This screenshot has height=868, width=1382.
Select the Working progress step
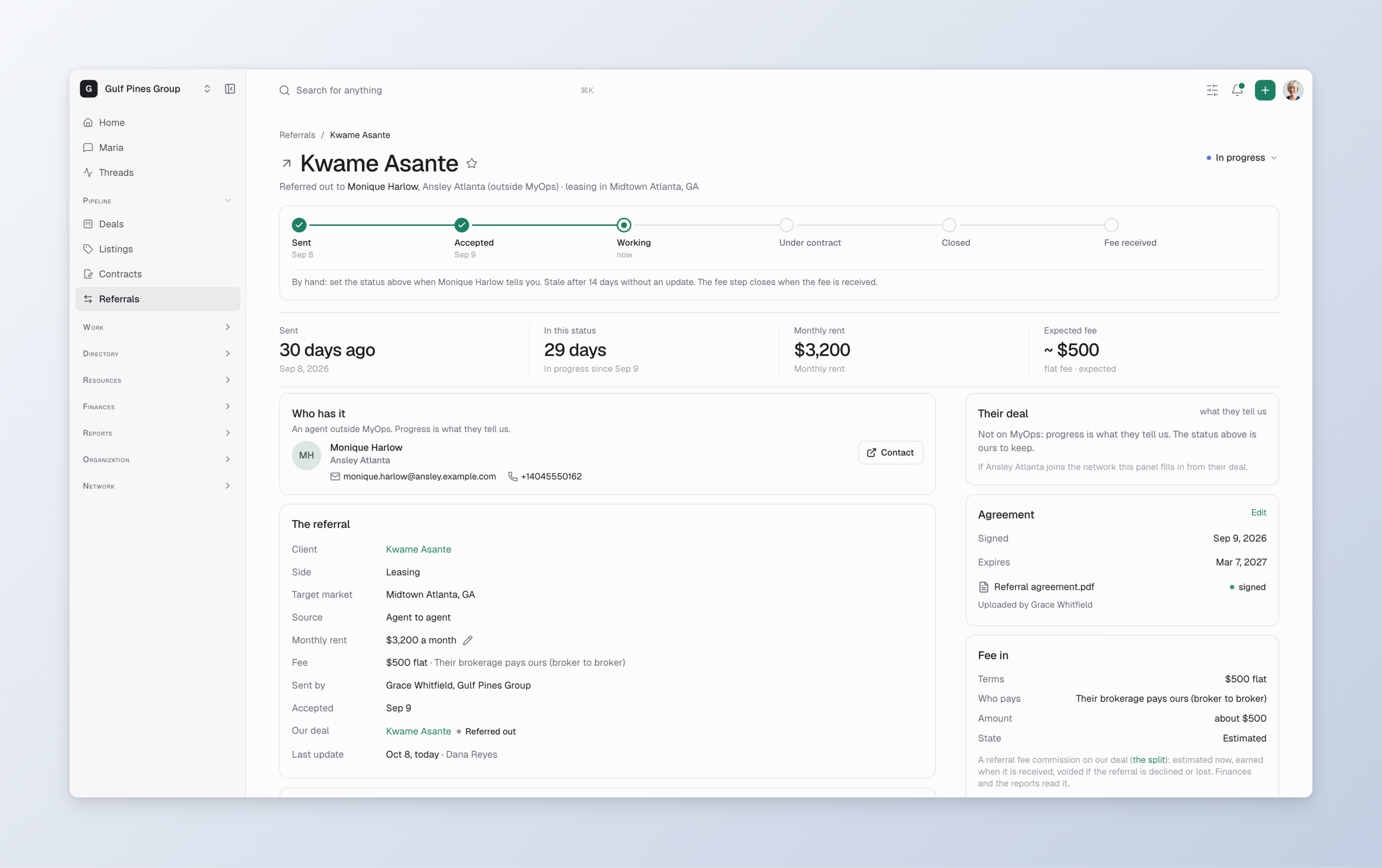(x=624, y=225)
